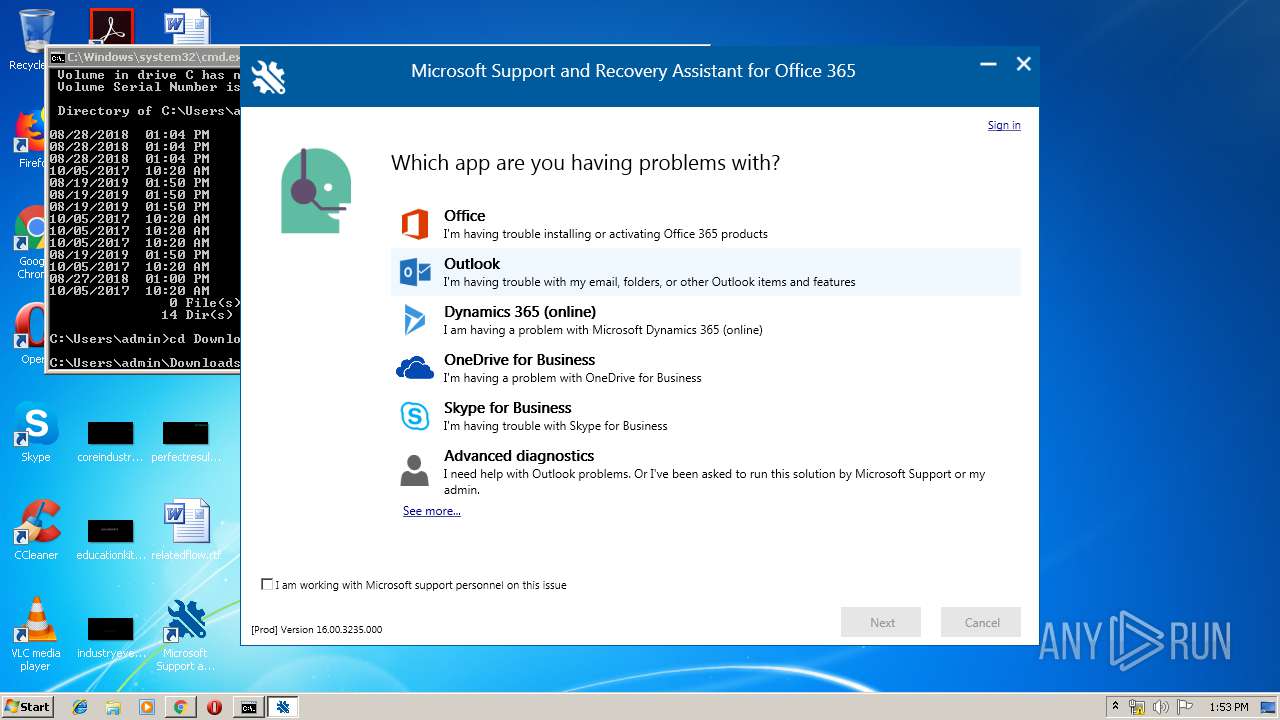Select the Advanced diagnostics person icon
The image size is (1280, 720).
(414, 469)
